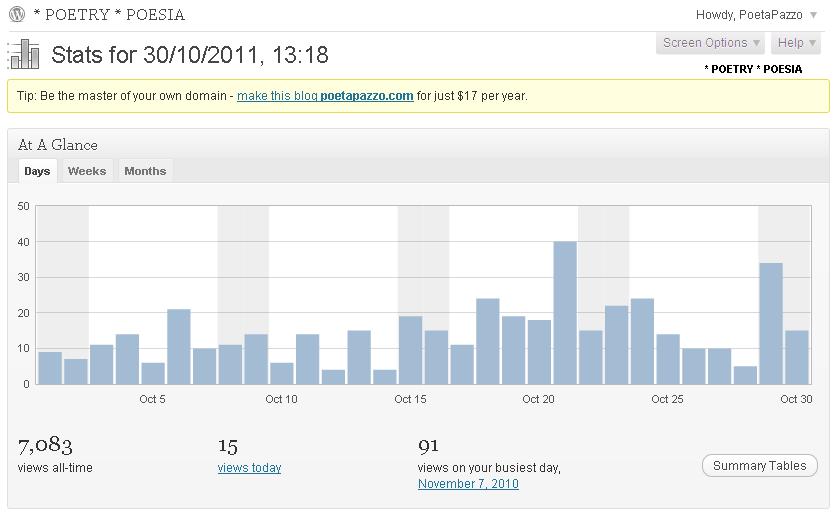Image resolution: width=836 pixels, height=516 pixels.
Task: Click the small POETRY POESIA label under Help
Action: point(753,70)
